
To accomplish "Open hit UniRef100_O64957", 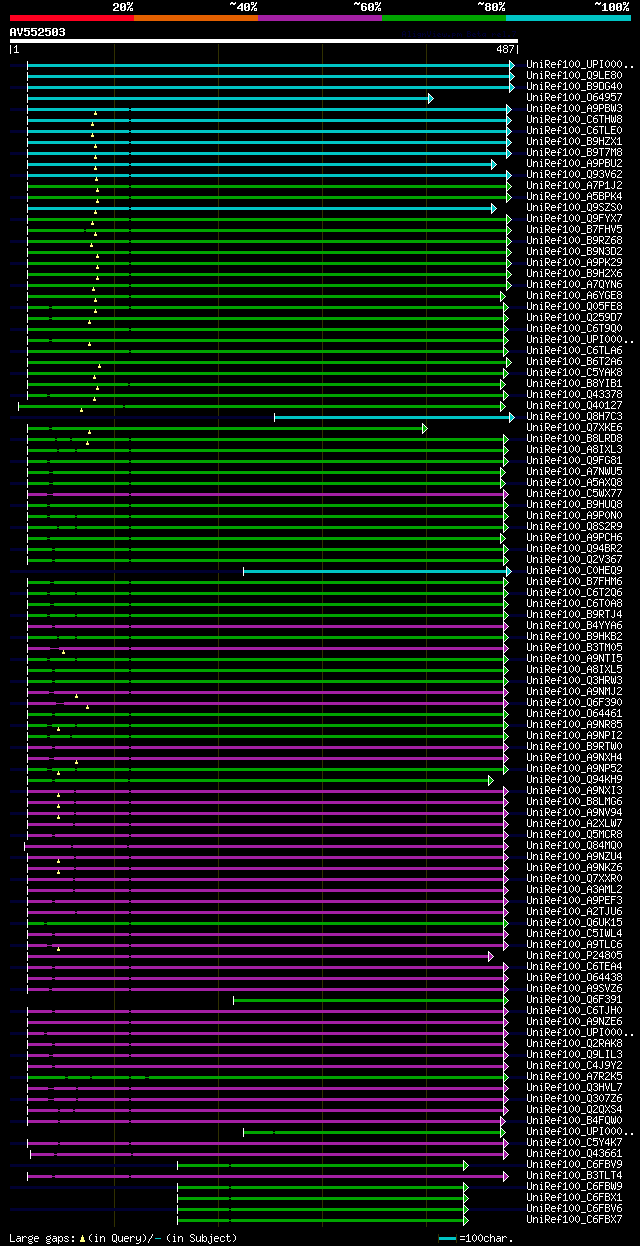I will 574,97.
